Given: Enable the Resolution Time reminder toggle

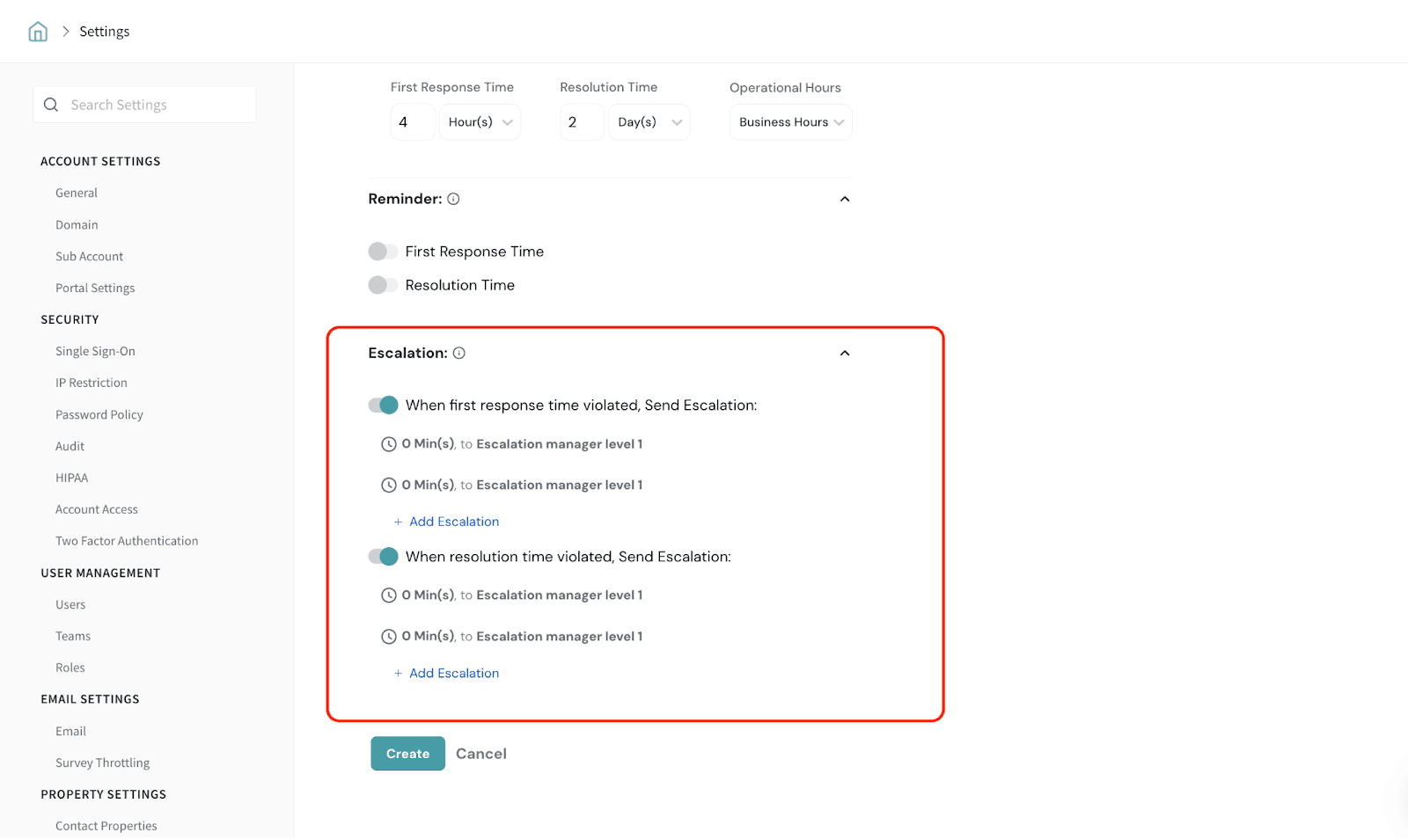Looking at the screenshot, I should [x=383, y=285].
